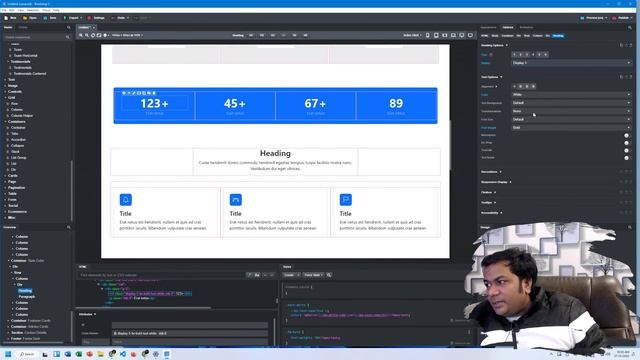The width and height of the screenshot is (640, 360).
Task: Open the Export toolbar dropdown
Action: 72,18
